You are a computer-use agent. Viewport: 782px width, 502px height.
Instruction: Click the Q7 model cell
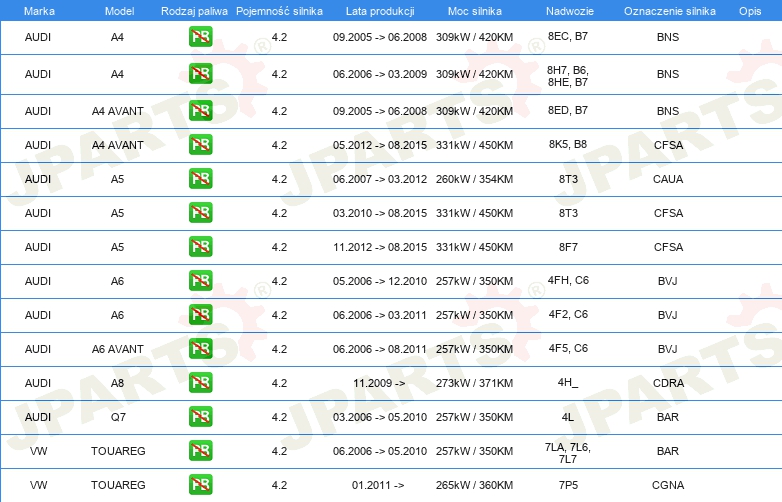click(x=118, y=417)
